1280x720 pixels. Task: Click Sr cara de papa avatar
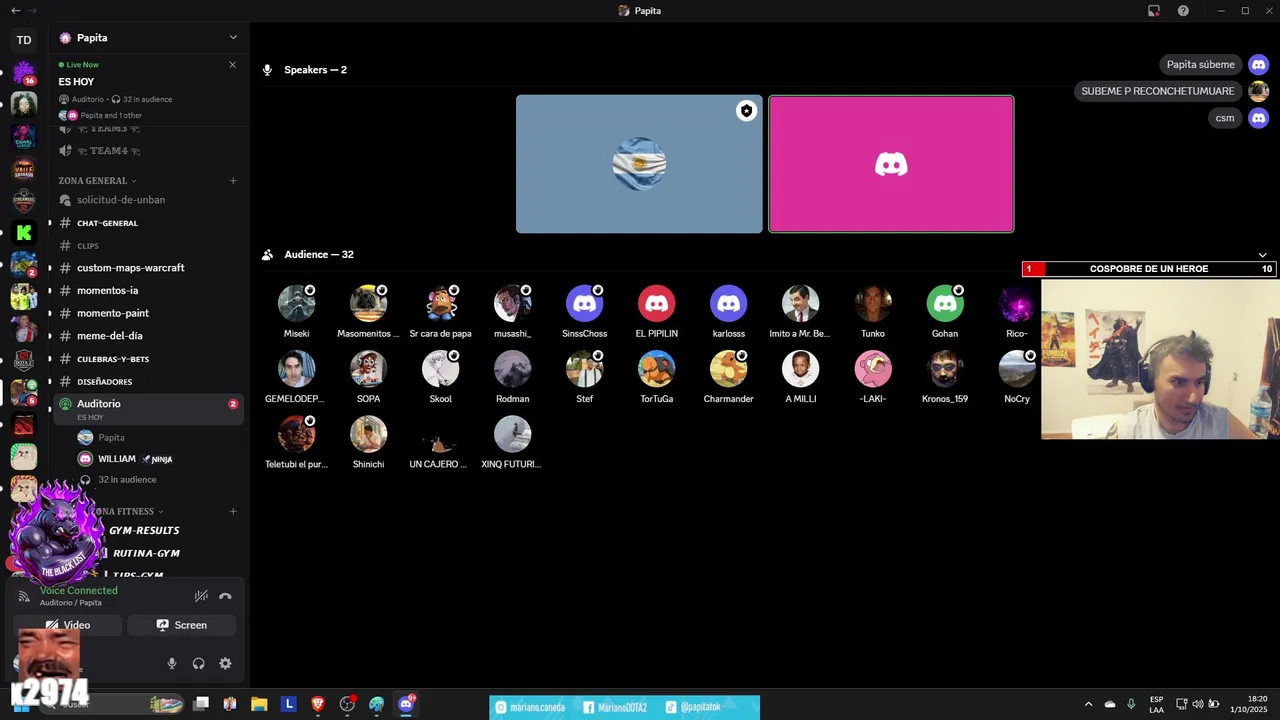(x=440, y=303)
